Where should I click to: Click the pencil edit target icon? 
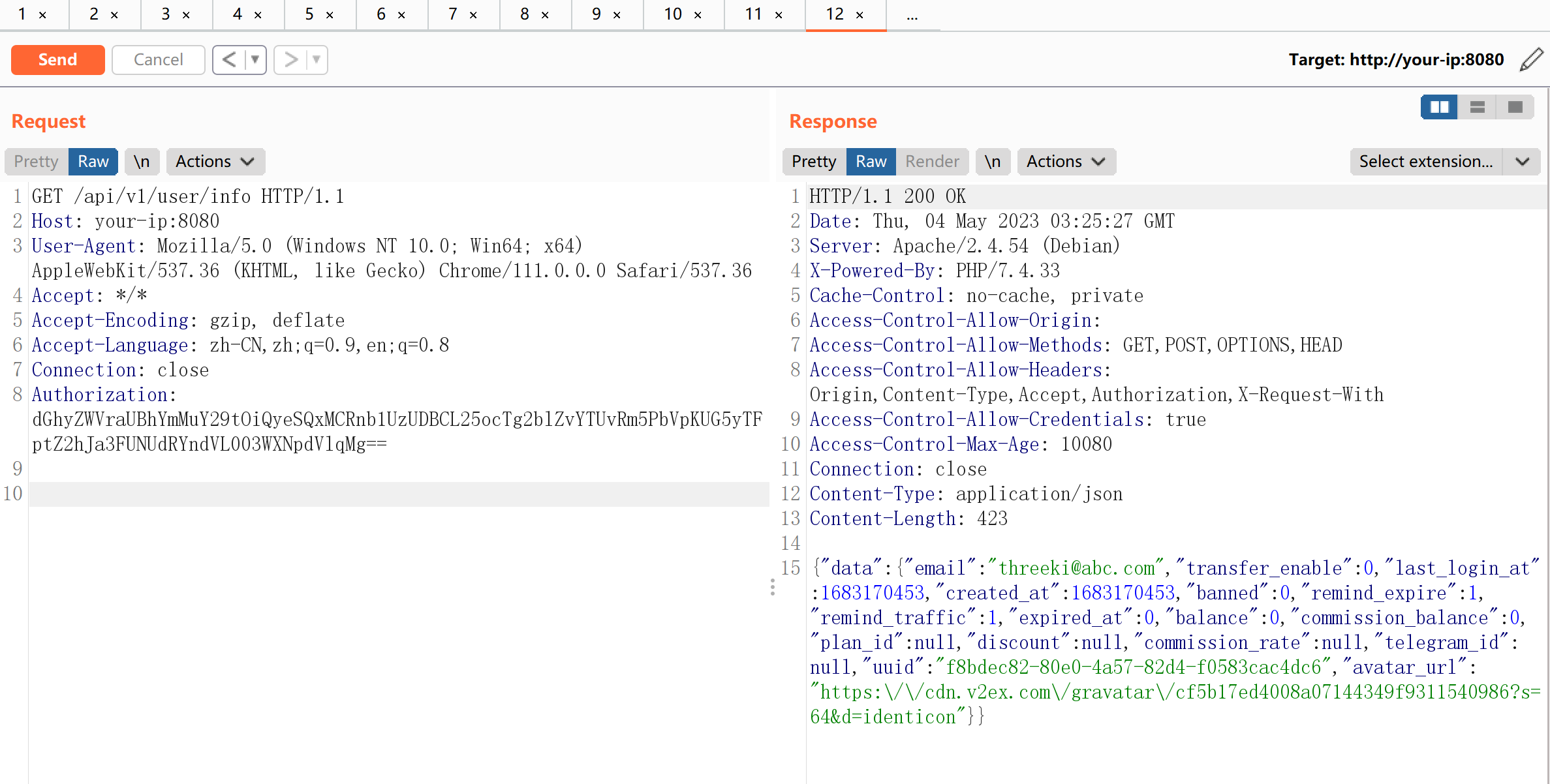[1531, 59]
